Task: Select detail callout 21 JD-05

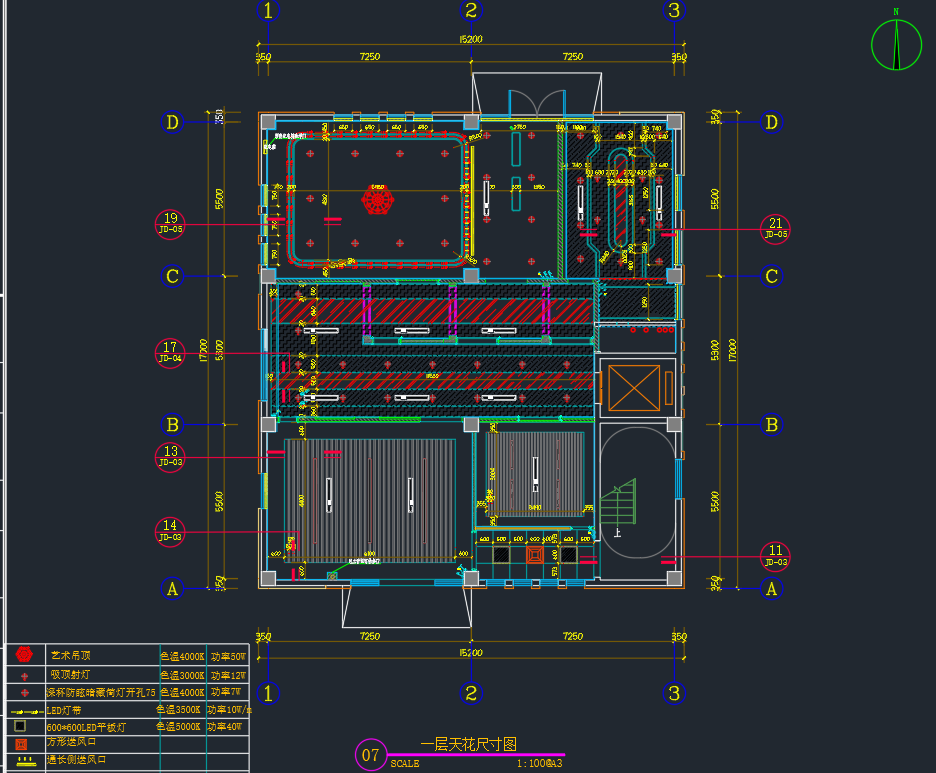Action: [x=775, y=229]
